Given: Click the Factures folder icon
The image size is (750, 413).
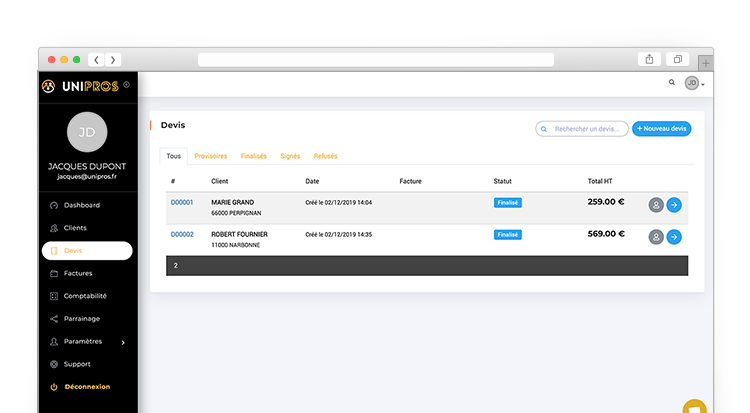Looking at the screenshot, I should pyautogui.click(x=54, y=273).
